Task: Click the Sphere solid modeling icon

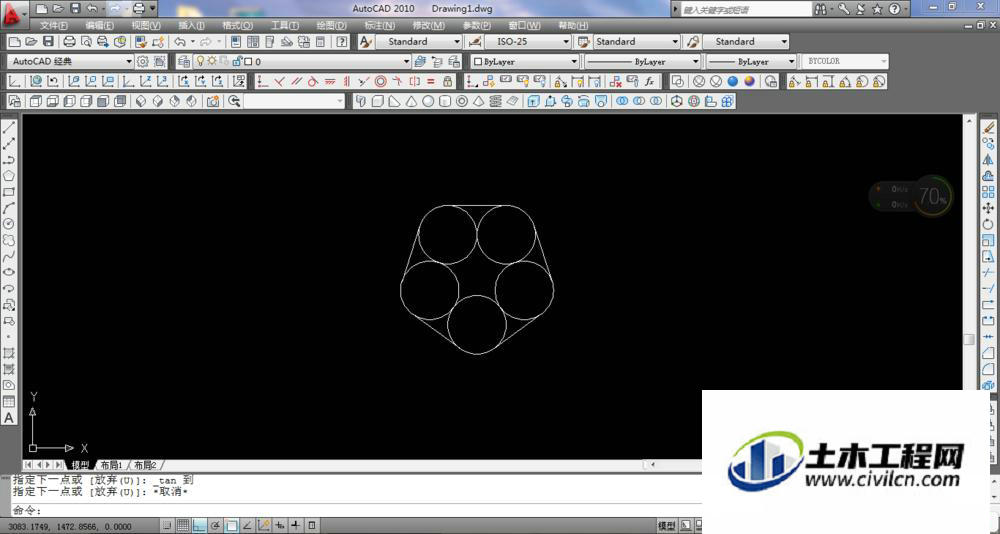Action: click(429, 101)
